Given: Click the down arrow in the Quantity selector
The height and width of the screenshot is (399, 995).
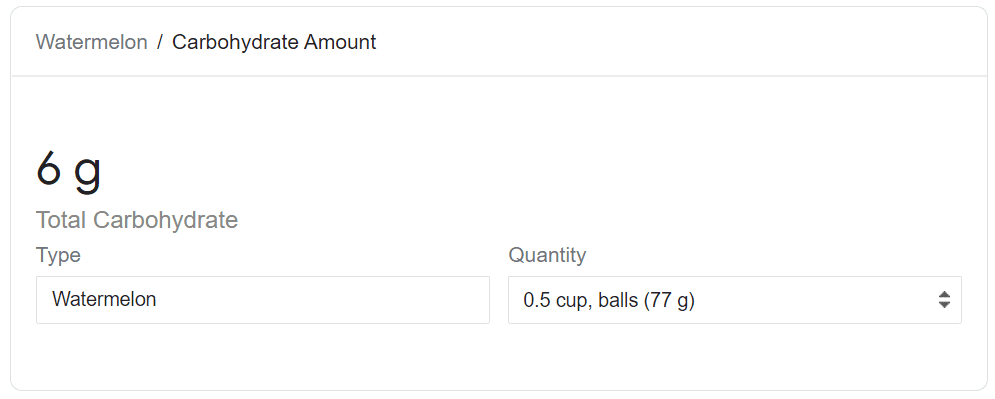Looking at the screenshot, I should 944,304.
